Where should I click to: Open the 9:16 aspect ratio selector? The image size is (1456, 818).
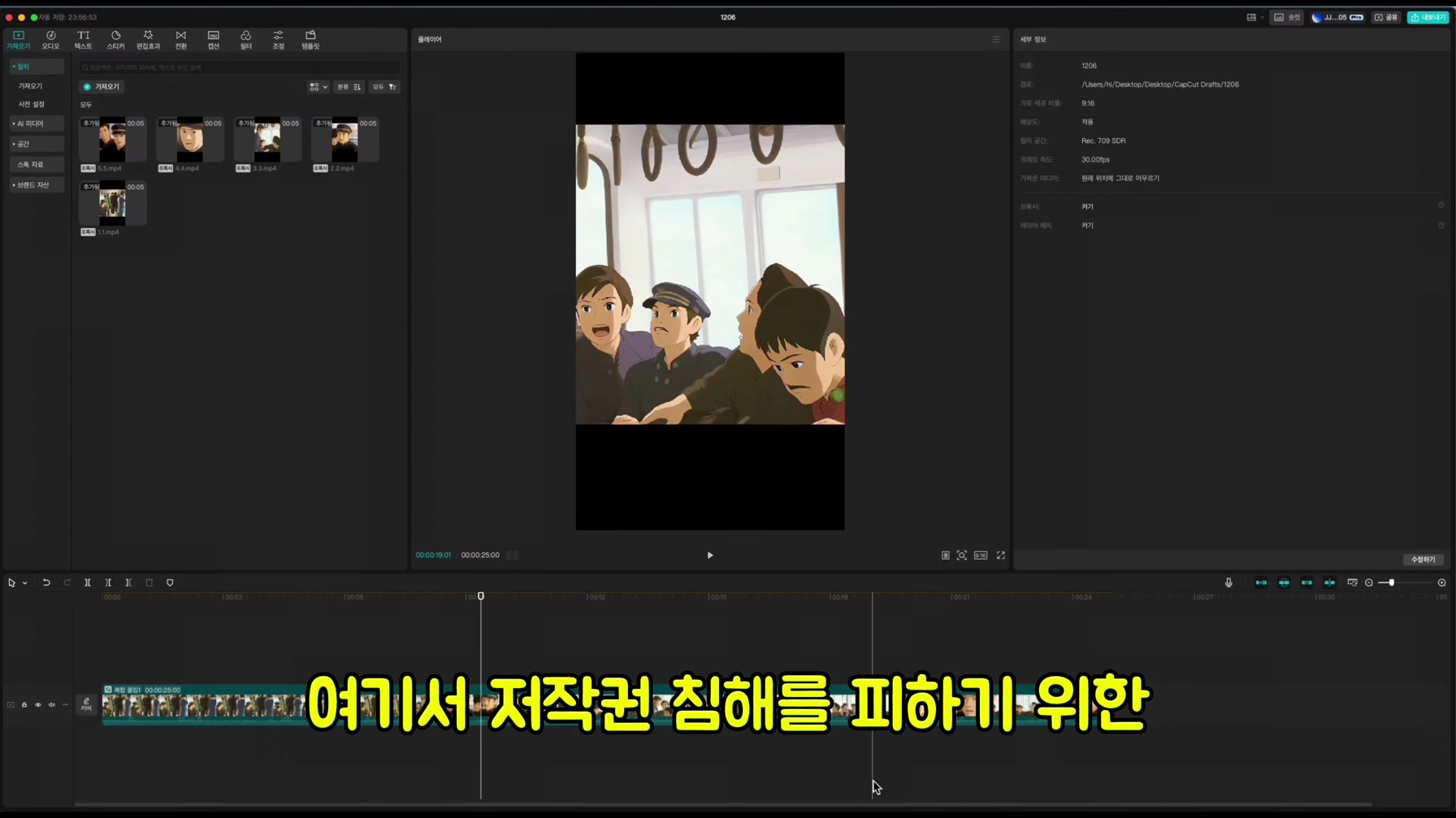click(981, 556)
